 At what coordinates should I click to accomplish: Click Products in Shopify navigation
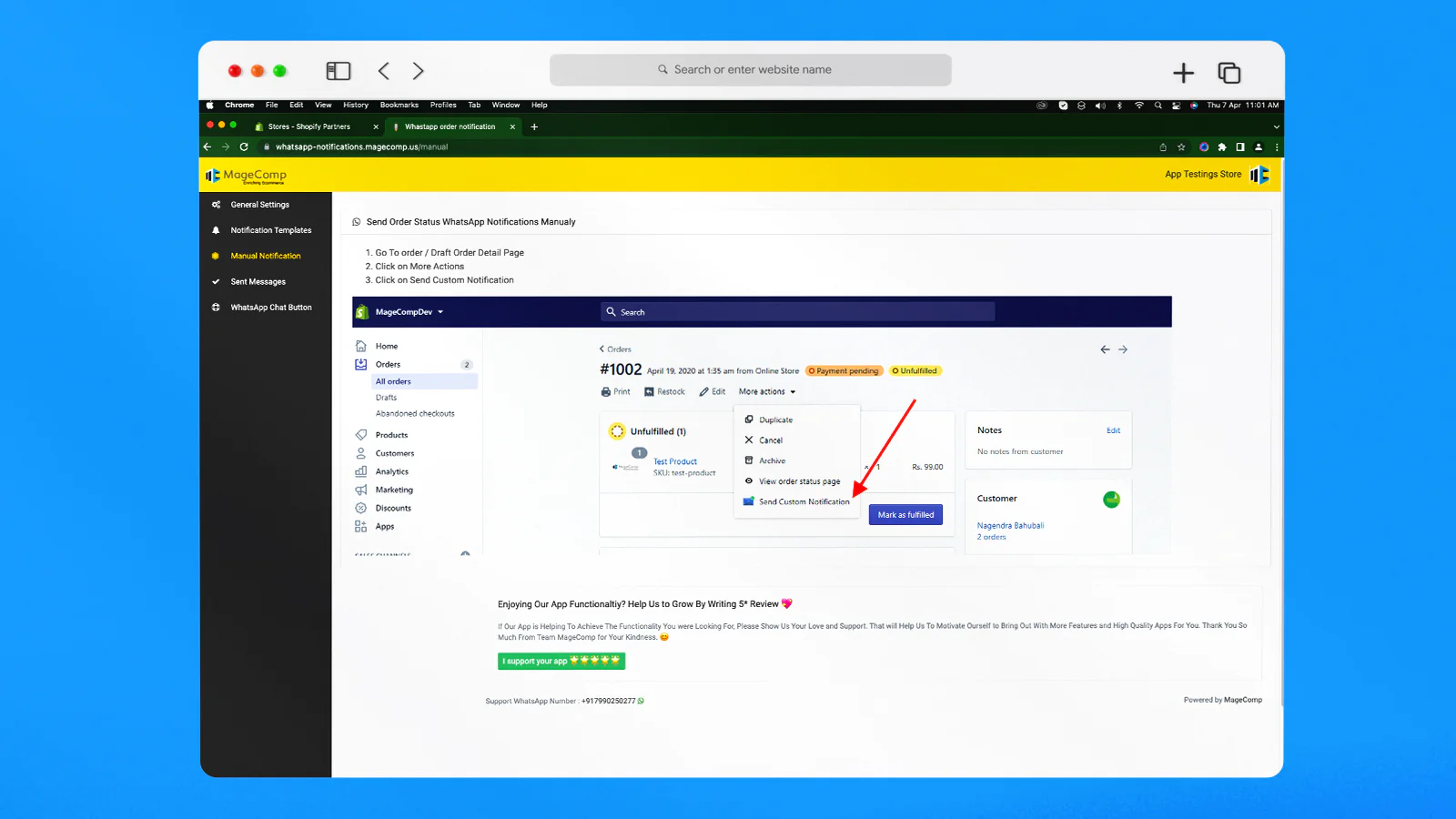pyautogui.click(x=391, y=435)
